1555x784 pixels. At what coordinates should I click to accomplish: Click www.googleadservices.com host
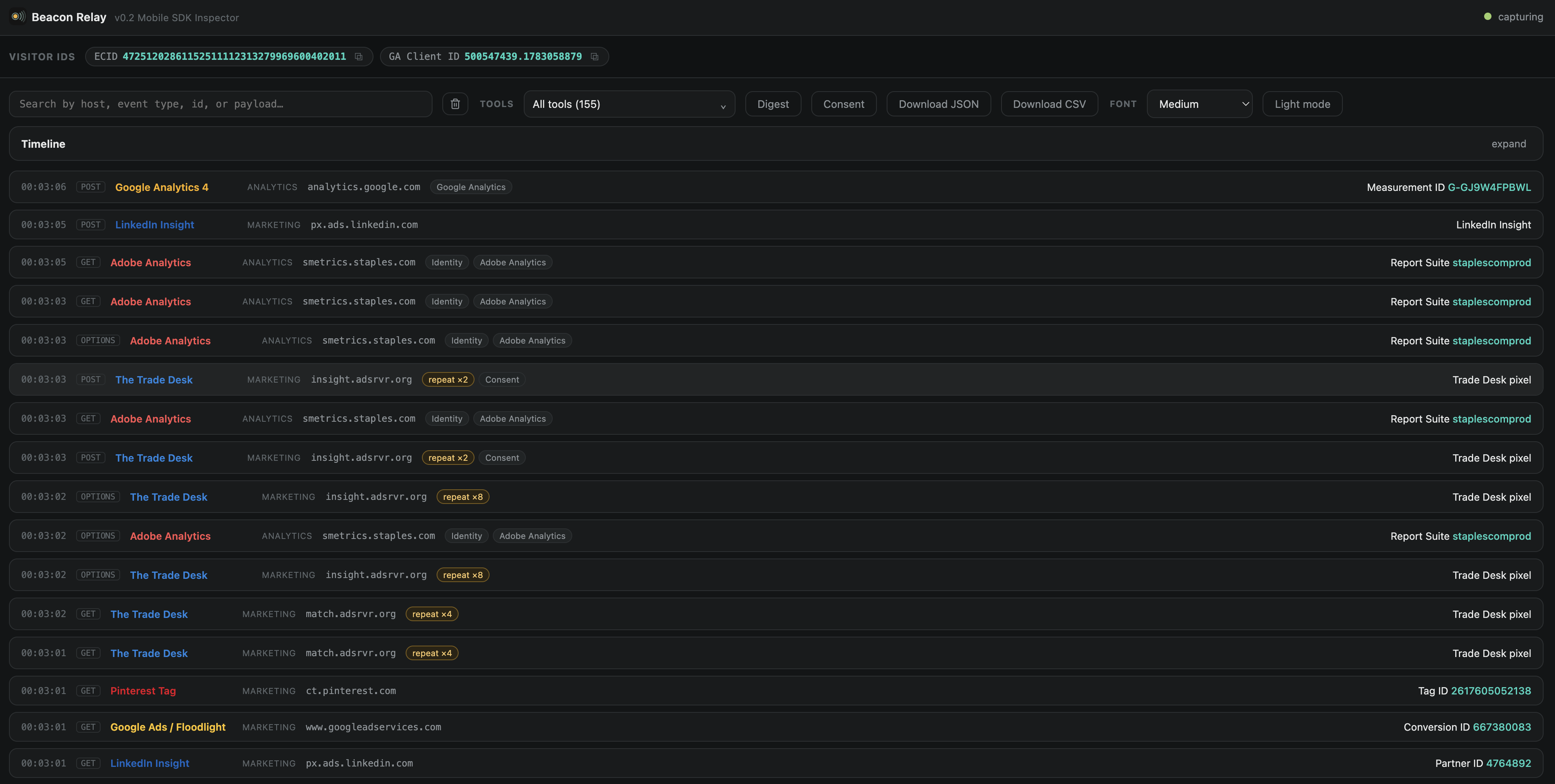click(x=373, y=727)
